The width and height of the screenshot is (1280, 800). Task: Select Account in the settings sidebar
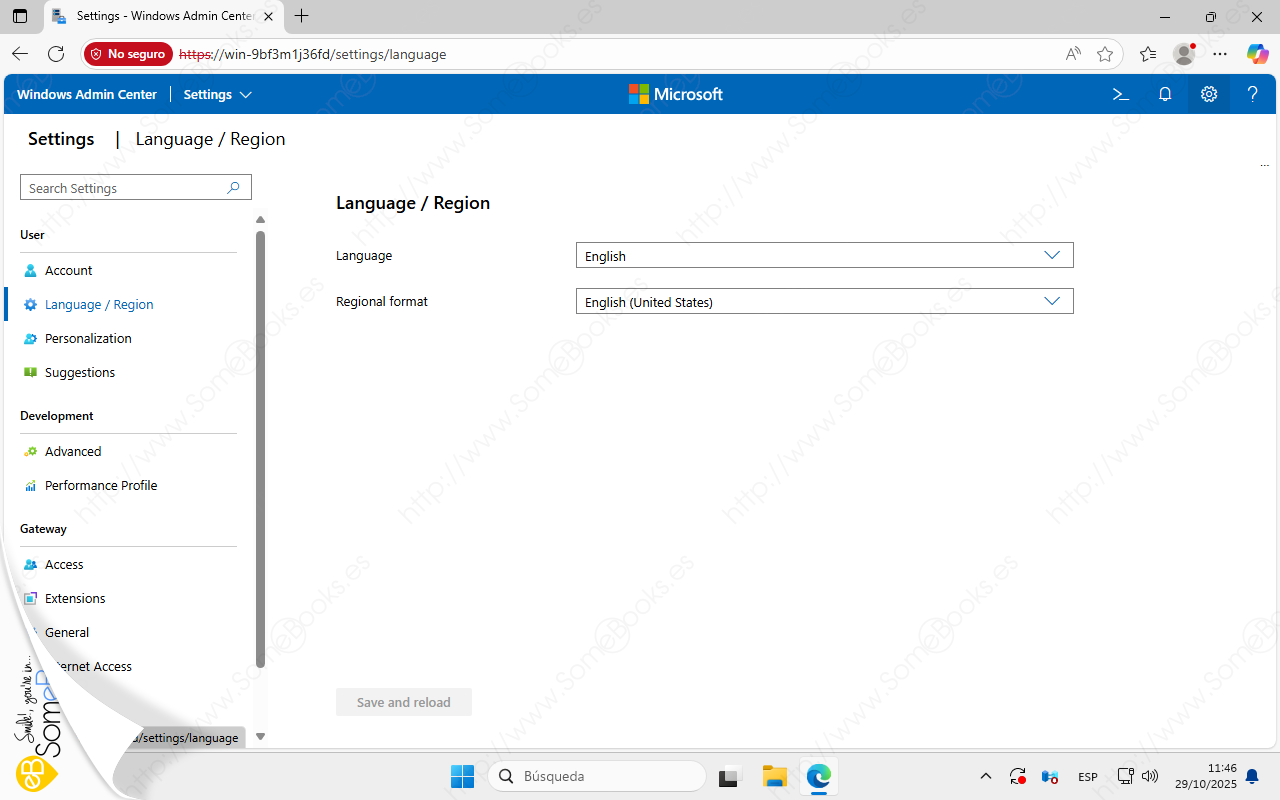[68, 270]
